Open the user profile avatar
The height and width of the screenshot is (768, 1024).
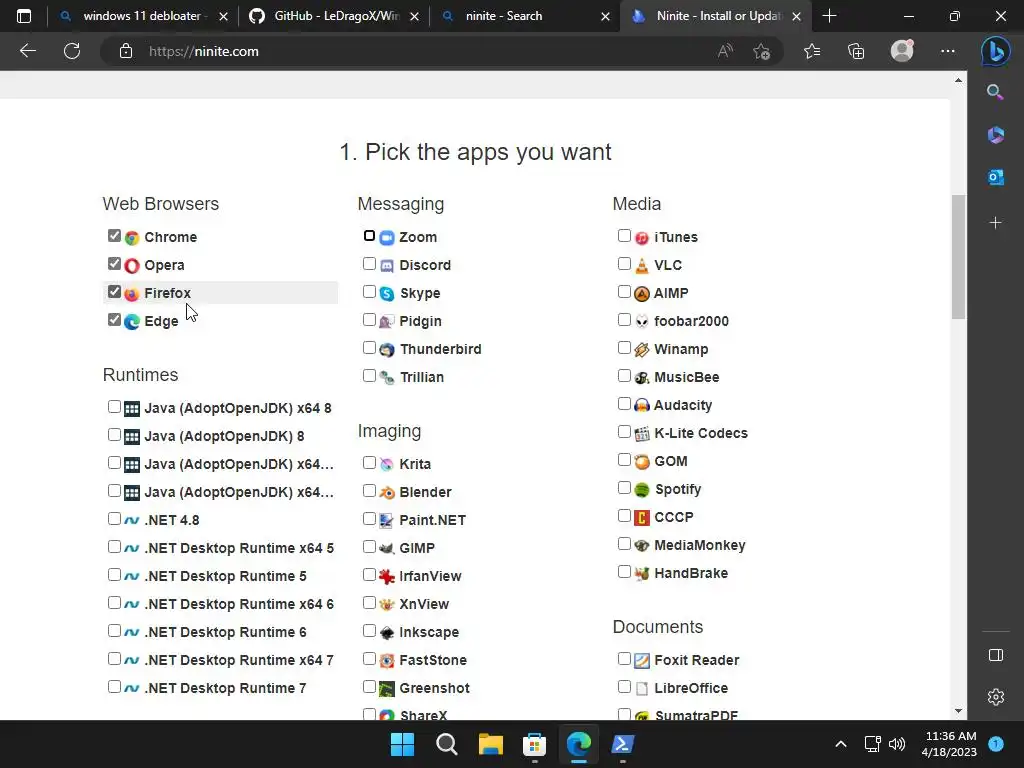[902, 51]
